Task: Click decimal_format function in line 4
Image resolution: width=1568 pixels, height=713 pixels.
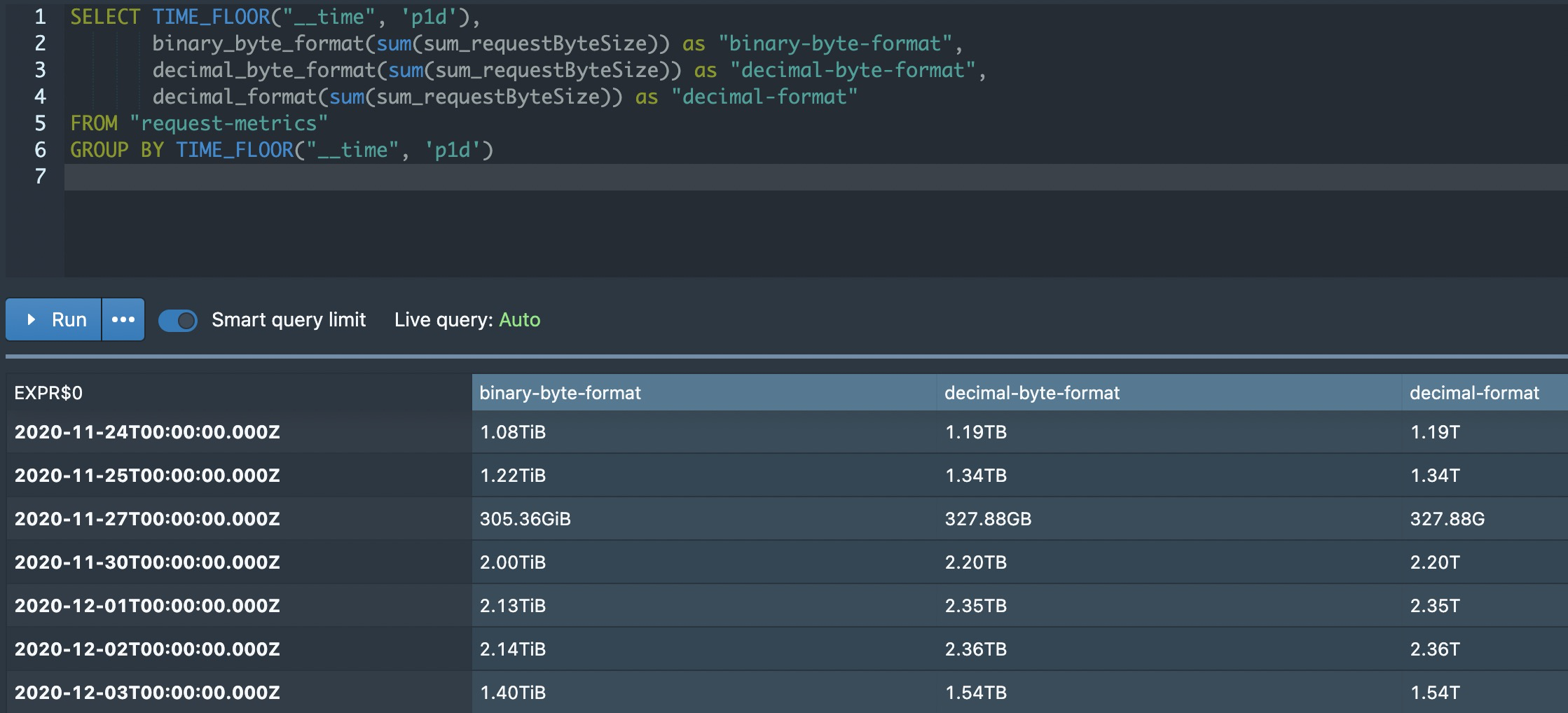Action: point(235,97)
